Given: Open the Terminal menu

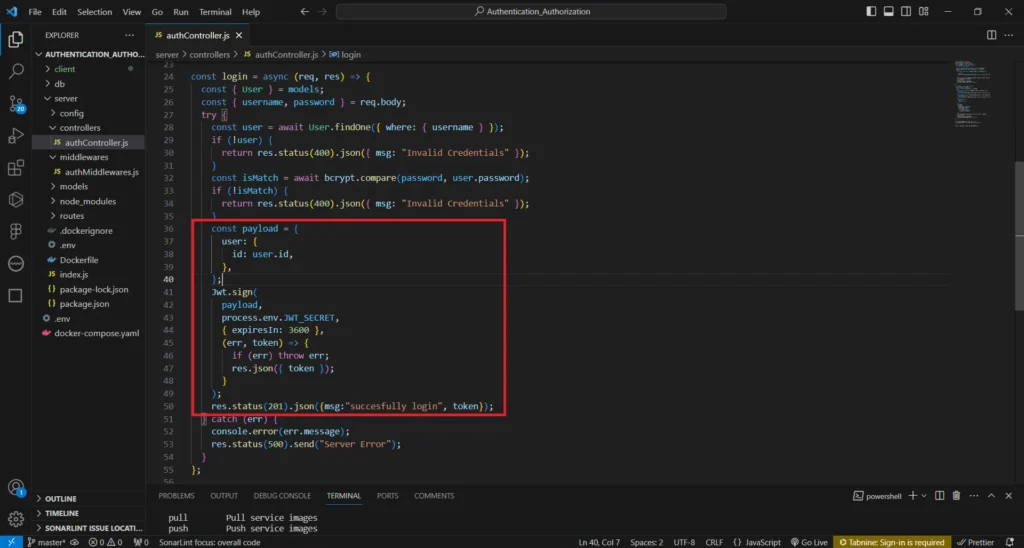Looking at the screenshot, I should 215,12.
